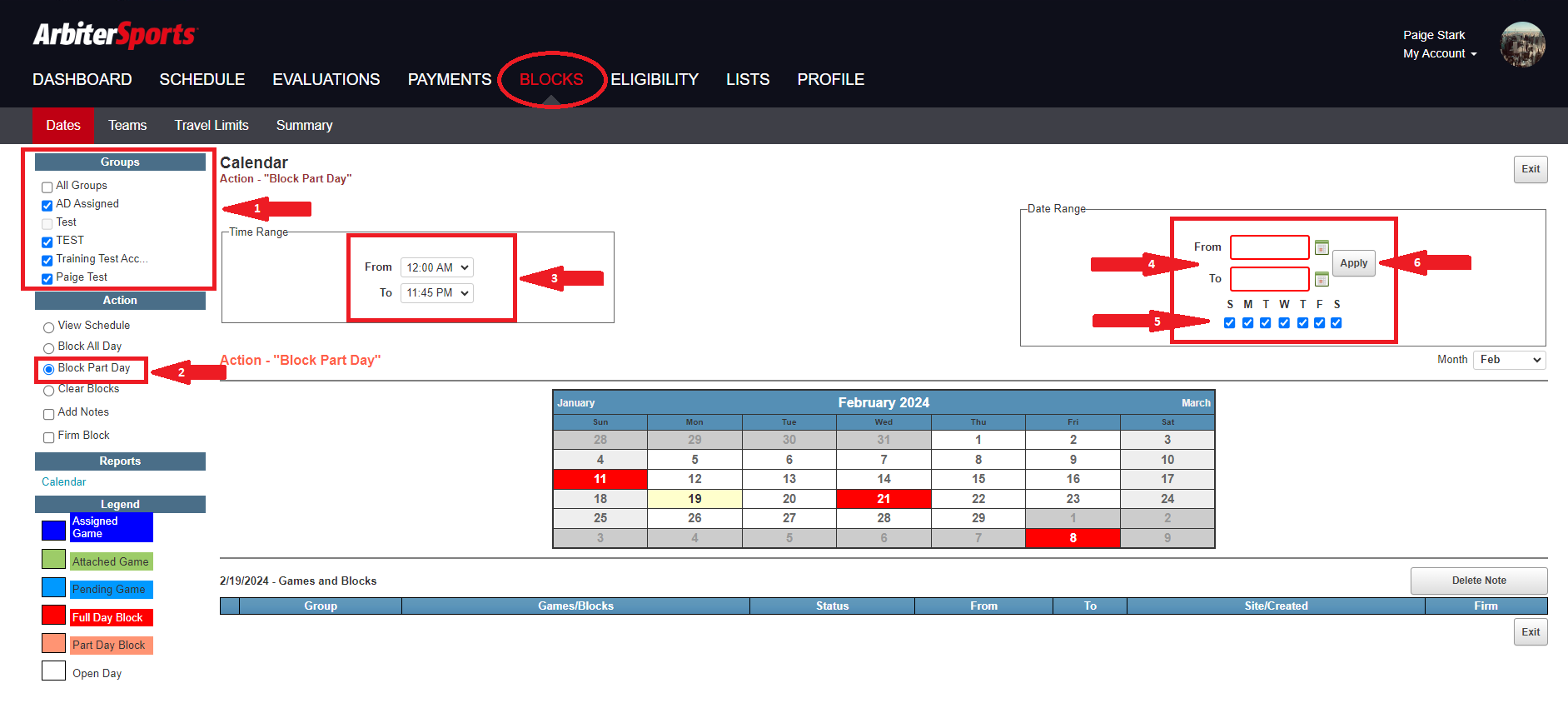Switch to the Travel Limits sub-tab

click(x=212, y=125)
